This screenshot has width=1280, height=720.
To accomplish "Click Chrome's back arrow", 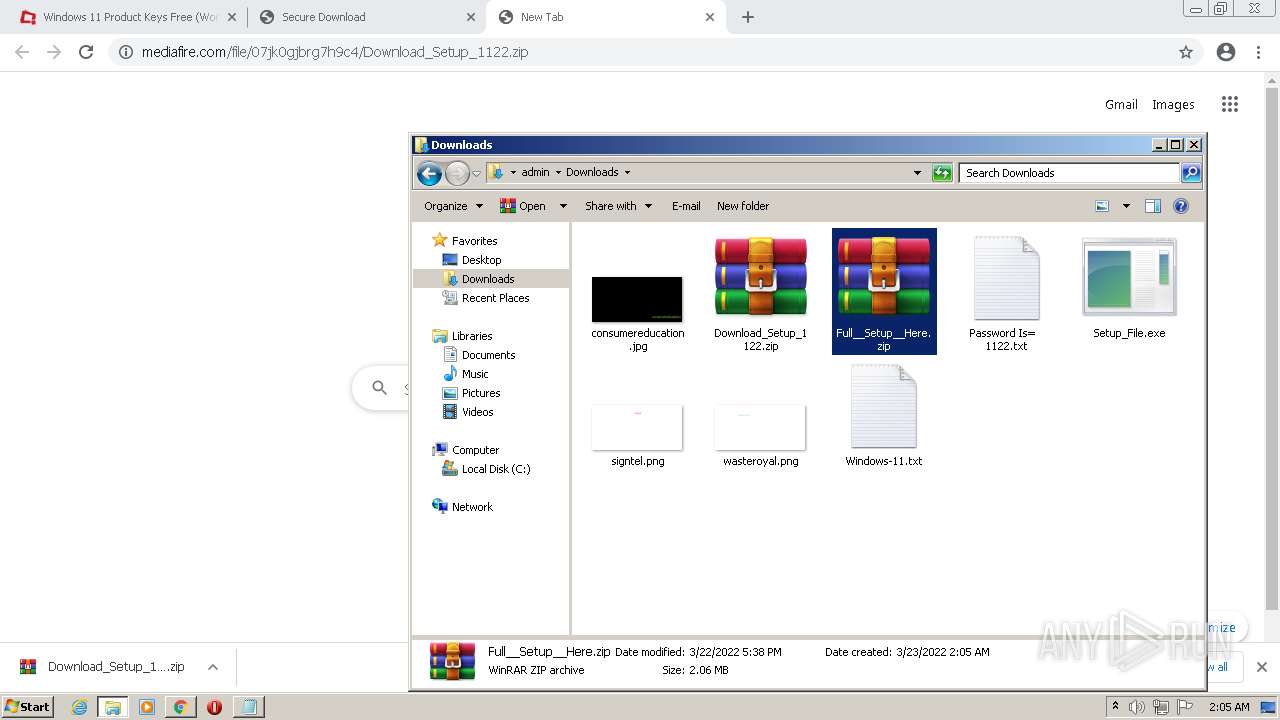I will pos(22,52).
